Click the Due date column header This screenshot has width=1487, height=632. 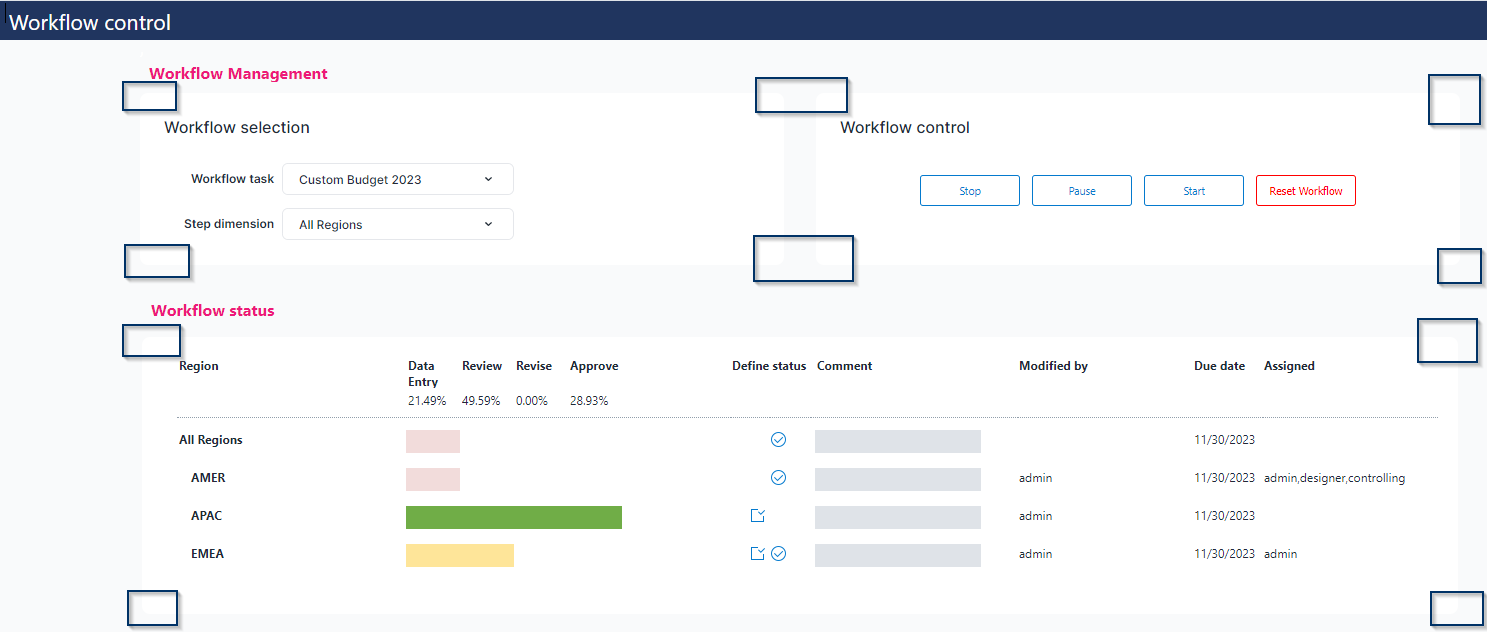[x=1219, y=366]
